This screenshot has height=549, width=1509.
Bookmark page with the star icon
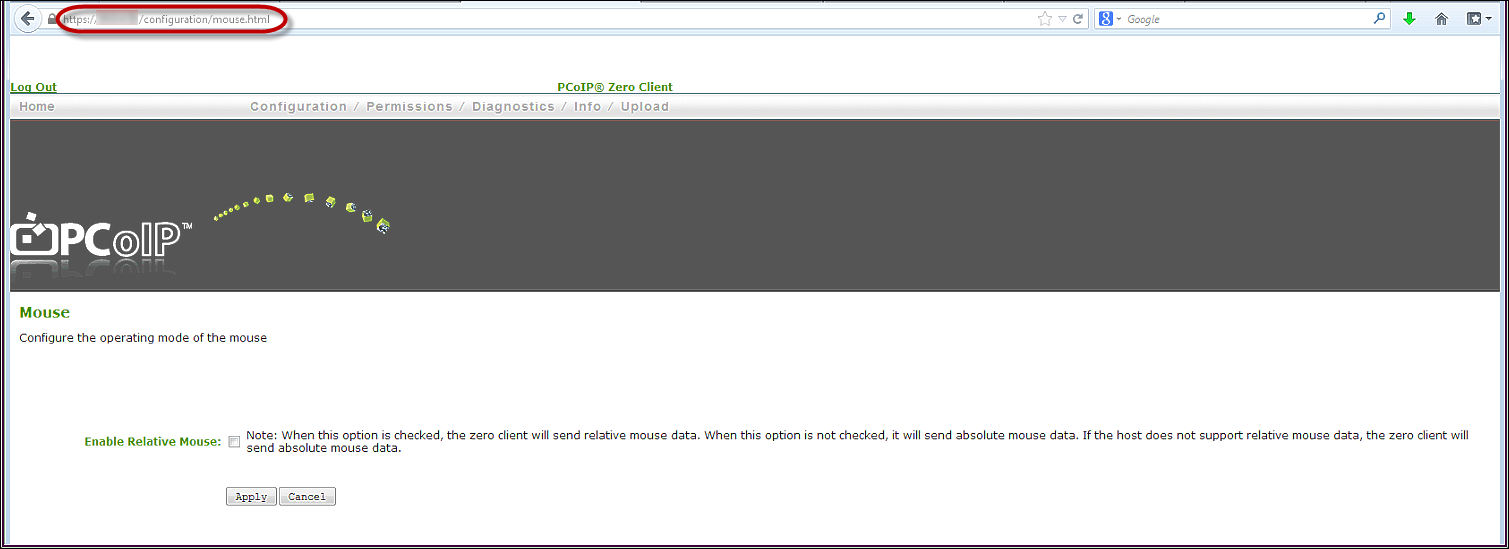(x=1045, y=19)
